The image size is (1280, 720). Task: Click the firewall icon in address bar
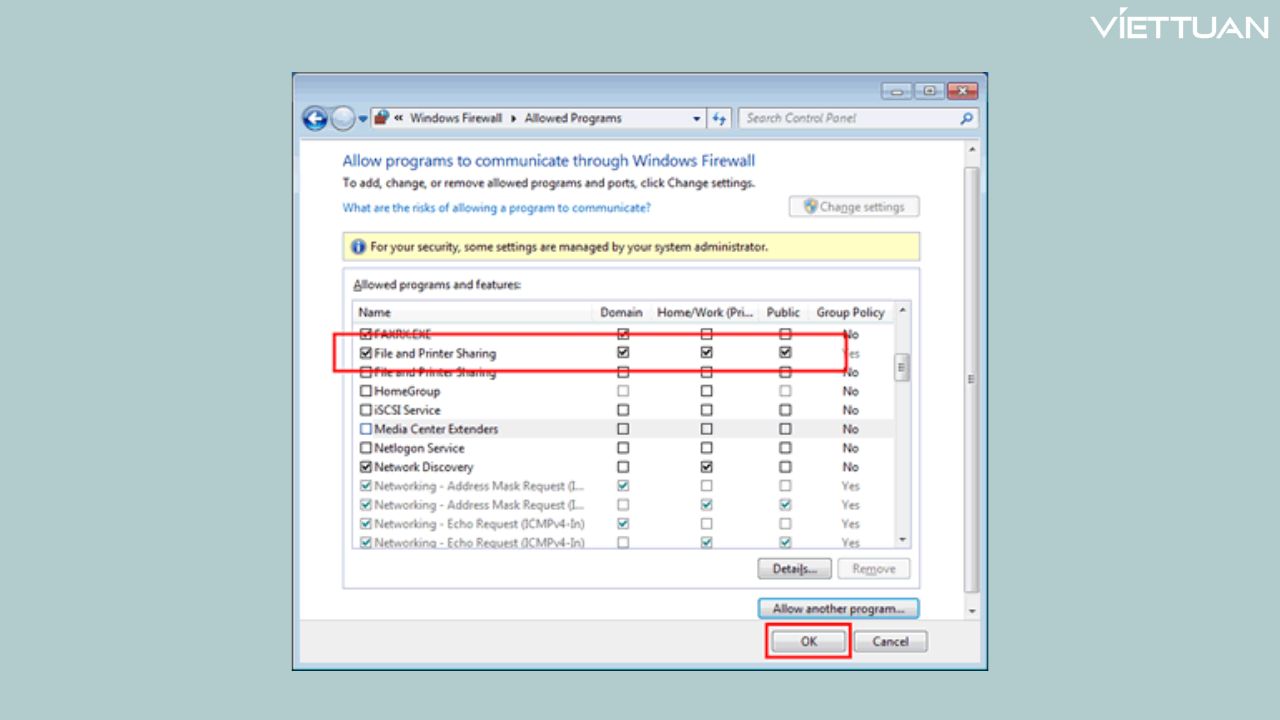(x=381, y=118)
